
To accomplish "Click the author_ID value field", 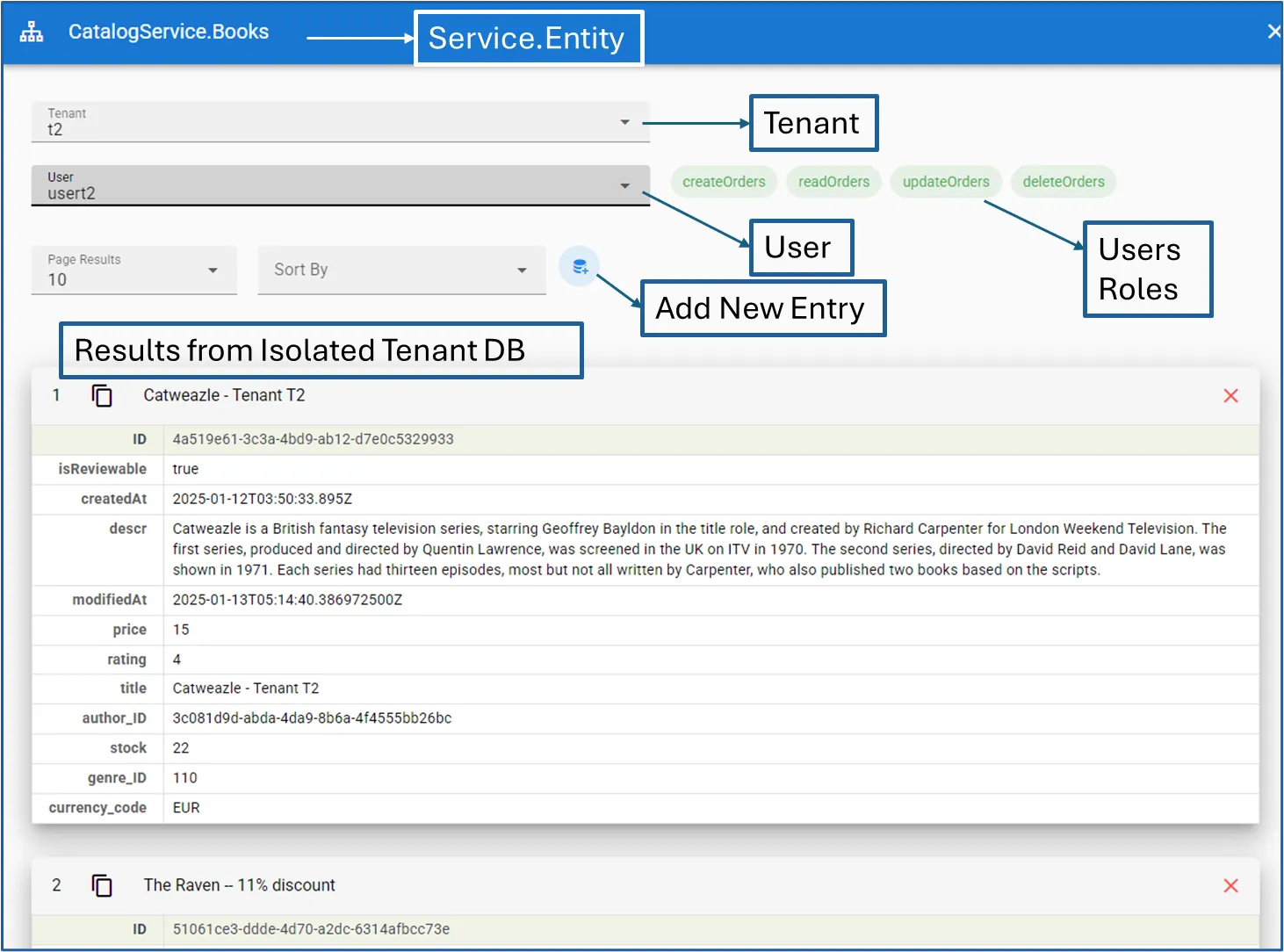I will [312, 718].
